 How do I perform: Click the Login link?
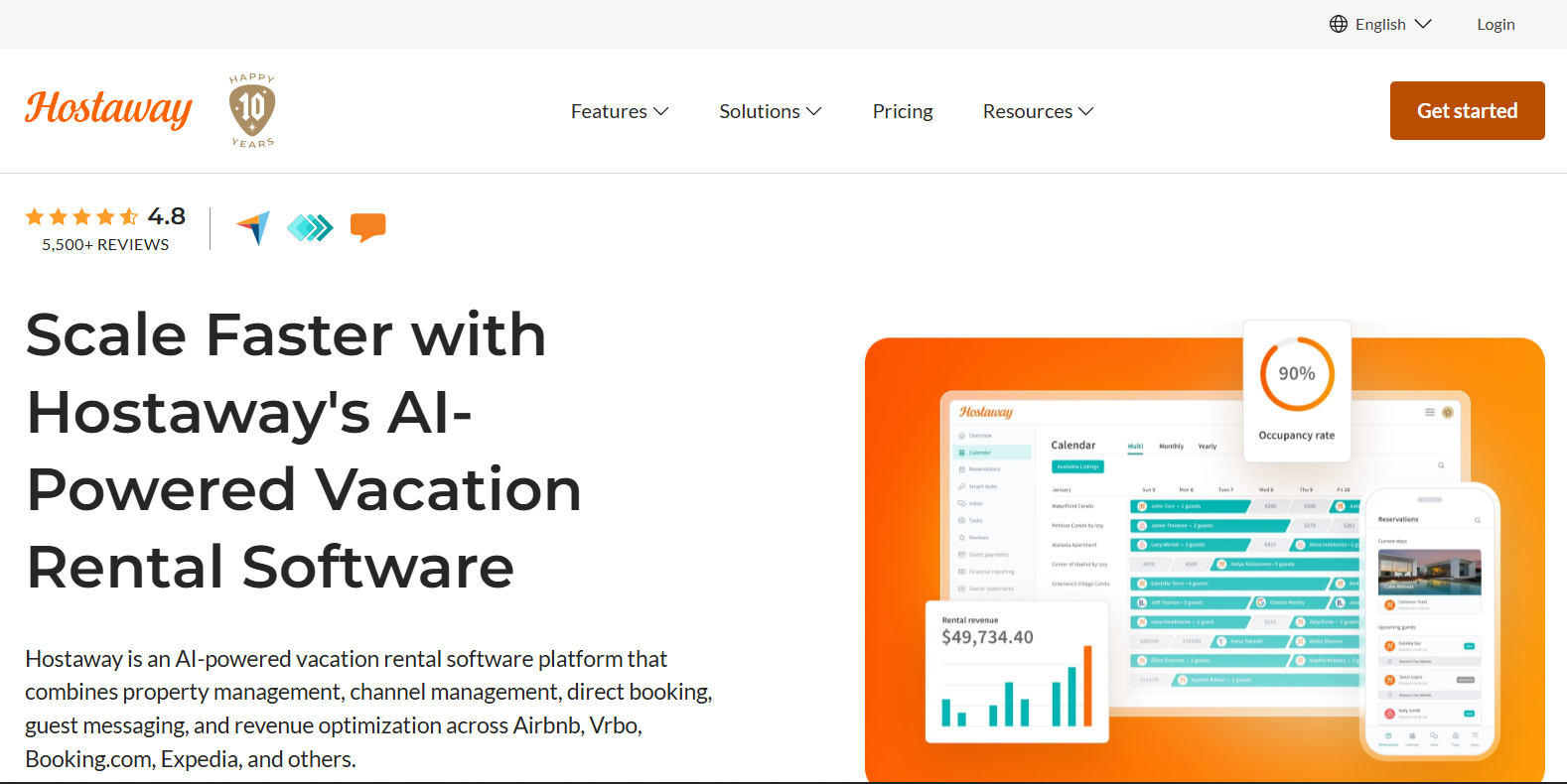1496,24
